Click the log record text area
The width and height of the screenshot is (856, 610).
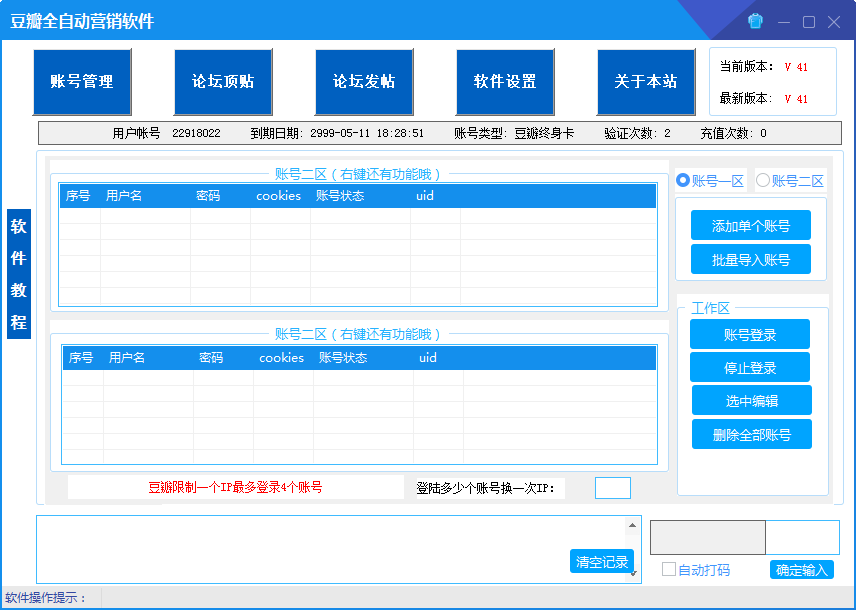pyautogui.click(x=331, y=549)
